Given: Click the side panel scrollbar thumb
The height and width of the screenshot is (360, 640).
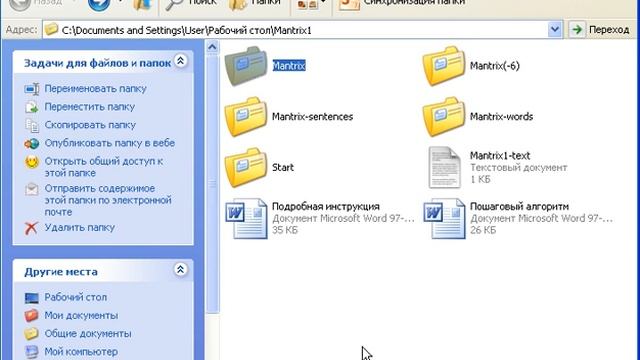Looking at the screenshot, I should click(x=212, y=184).
